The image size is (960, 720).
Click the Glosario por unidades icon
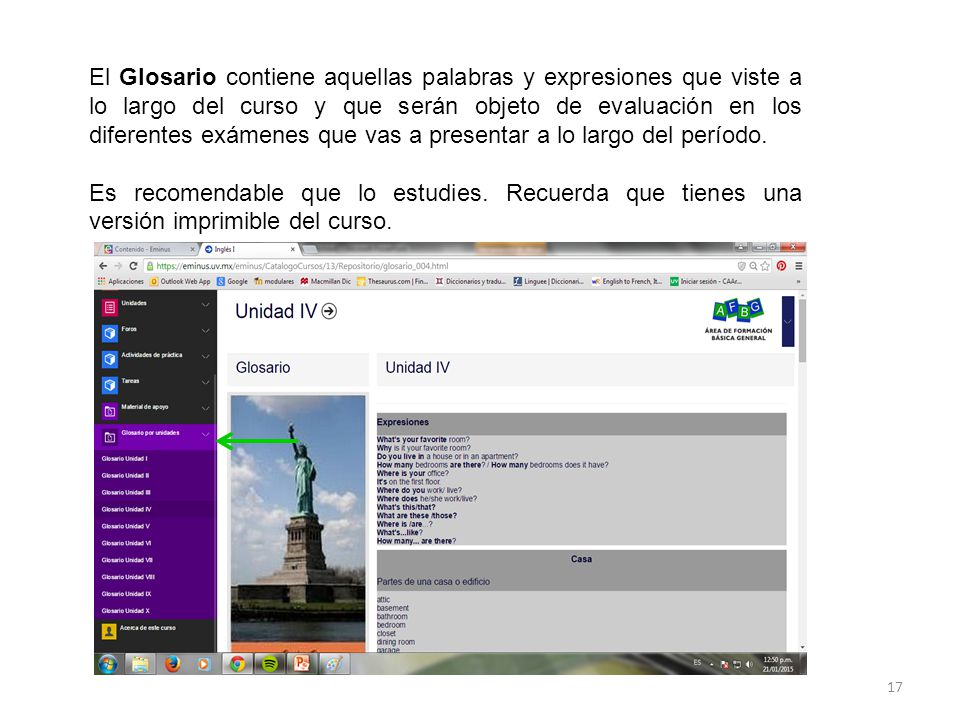(x=110, y=437)
